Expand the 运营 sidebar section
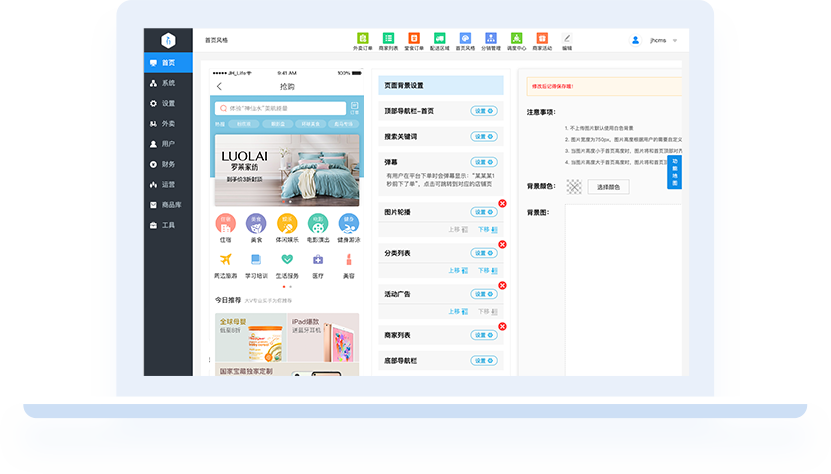The image size is (831, 474). tap(168, 185)
